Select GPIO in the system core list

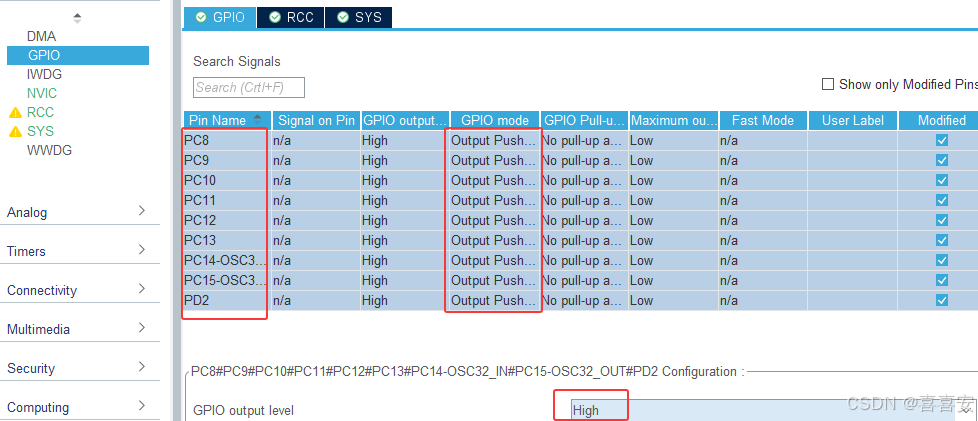(78, 56)
